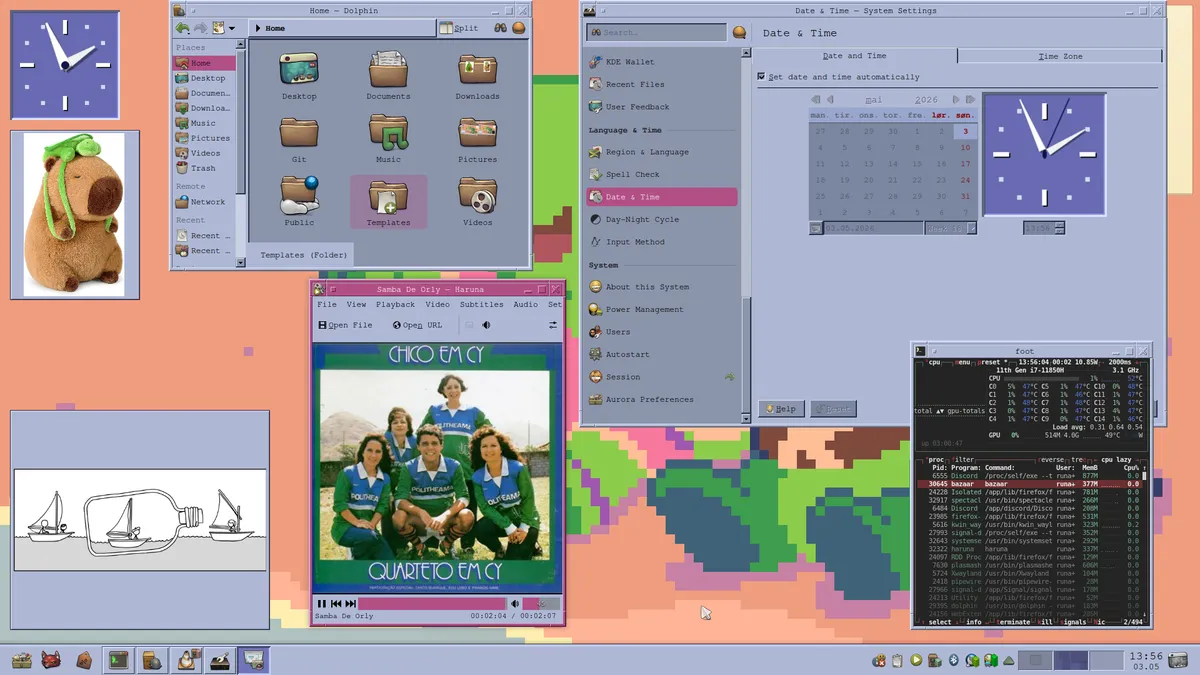Screen dimensions: 1200x675
Task: Click the btop menu option
Action: pyautogui.click(x=964, y=363)
